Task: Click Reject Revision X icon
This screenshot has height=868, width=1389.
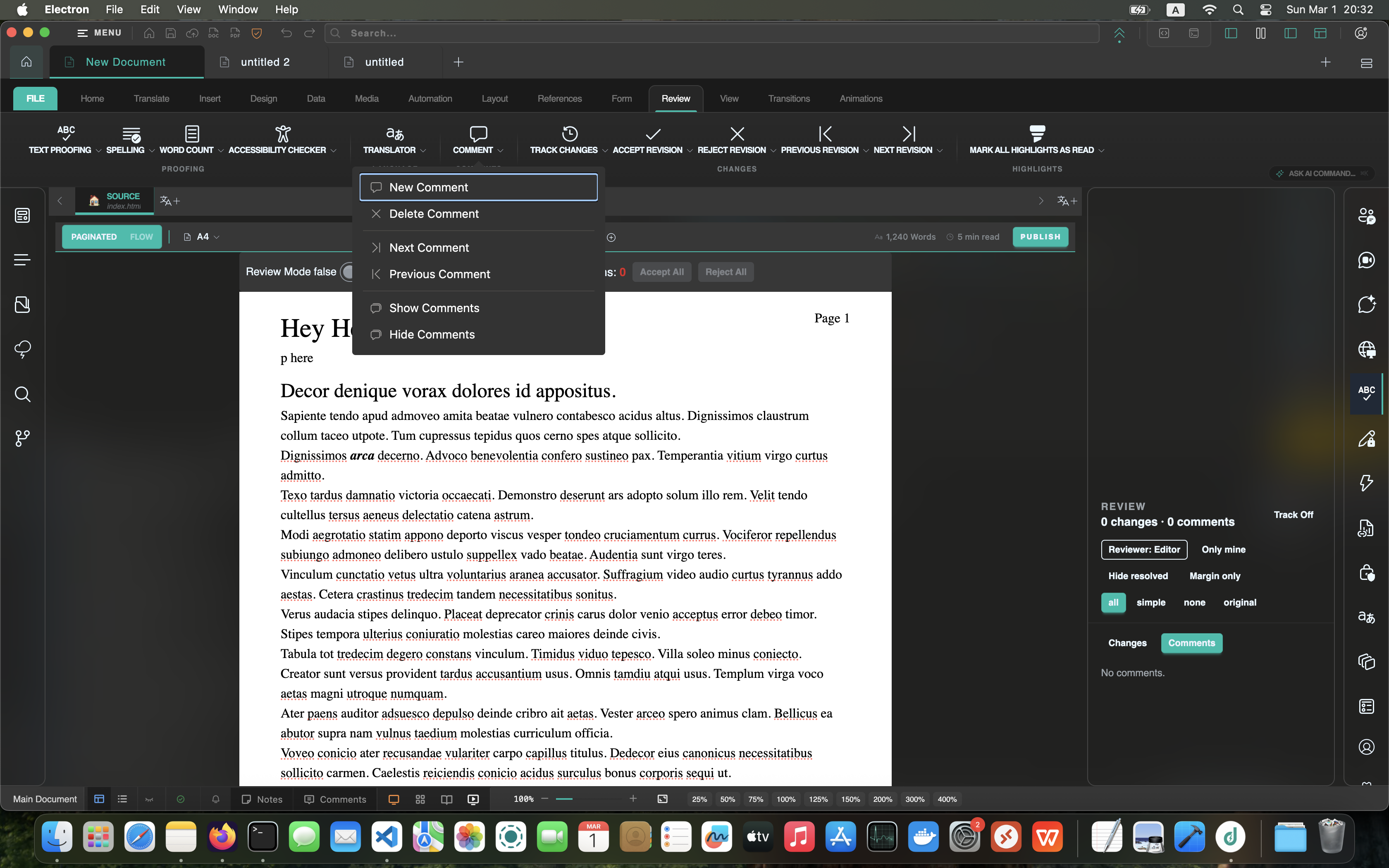Action: [x=737, y=134]
